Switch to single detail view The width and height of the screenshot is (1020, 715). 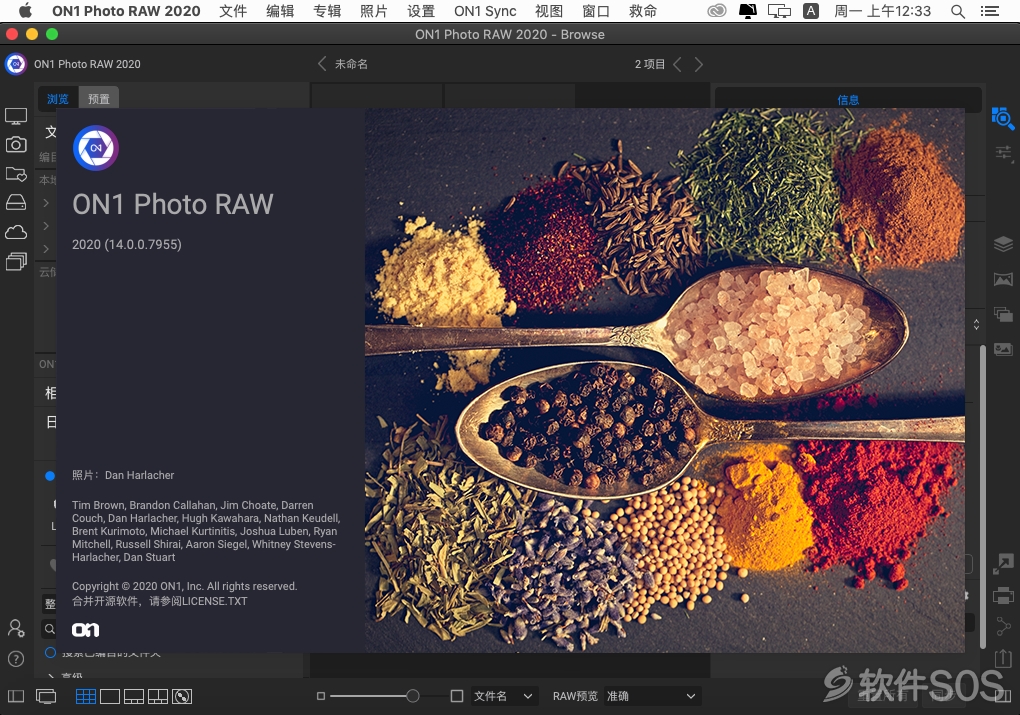coord(110,696)
